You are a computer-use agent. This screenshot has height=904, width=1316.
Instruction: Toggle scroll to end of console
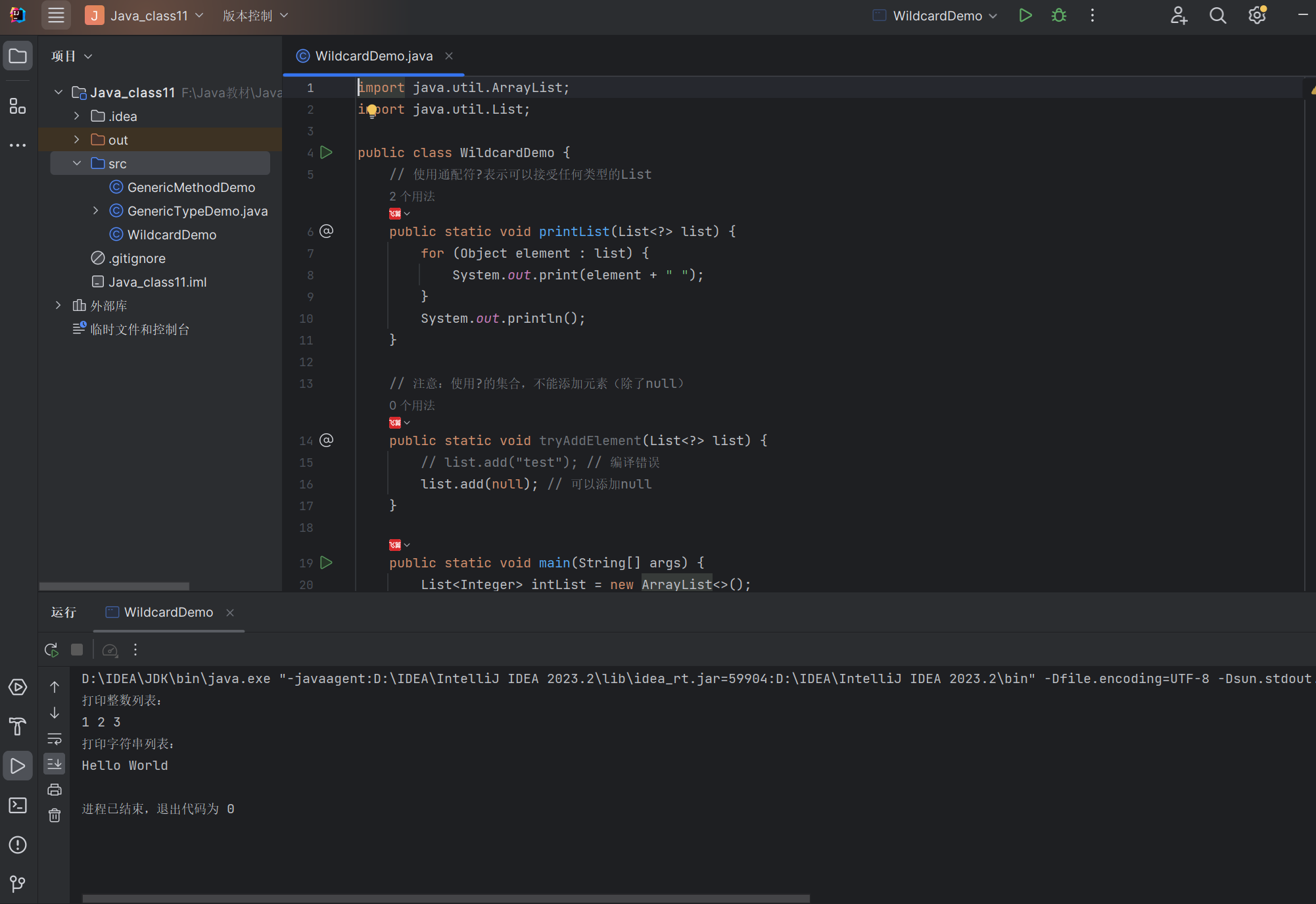click(55, 764)
